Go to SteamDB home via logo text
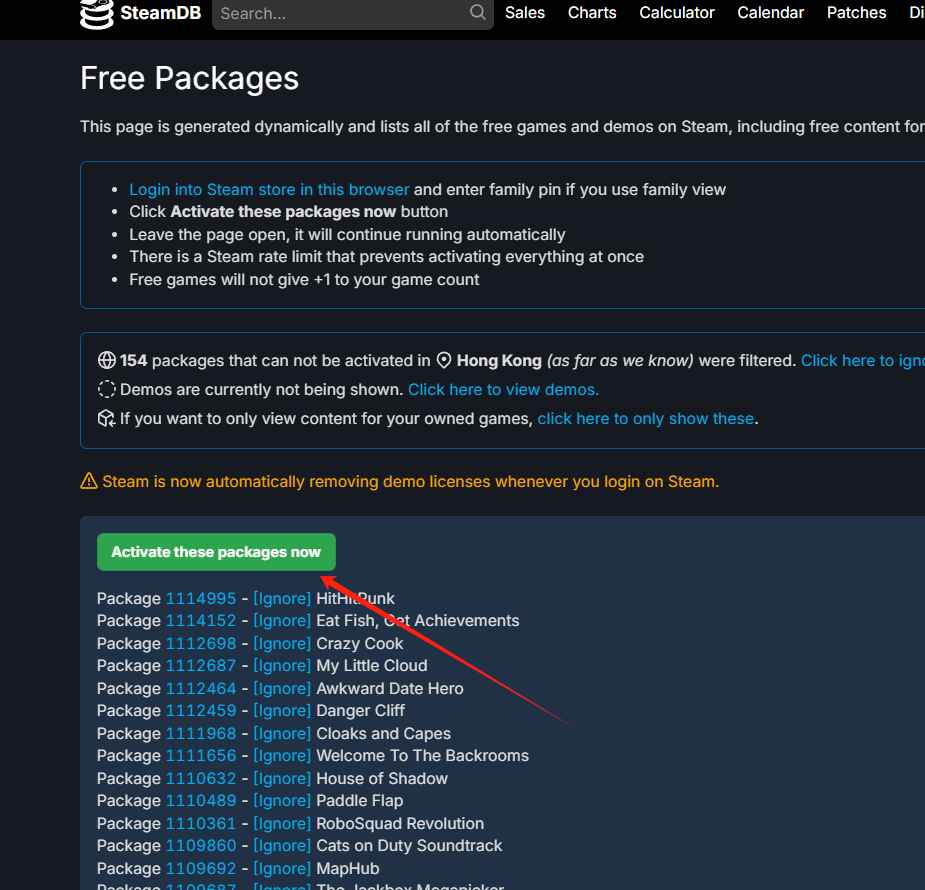This screenshot has height=890, width=925. click(x=160, y=13)
